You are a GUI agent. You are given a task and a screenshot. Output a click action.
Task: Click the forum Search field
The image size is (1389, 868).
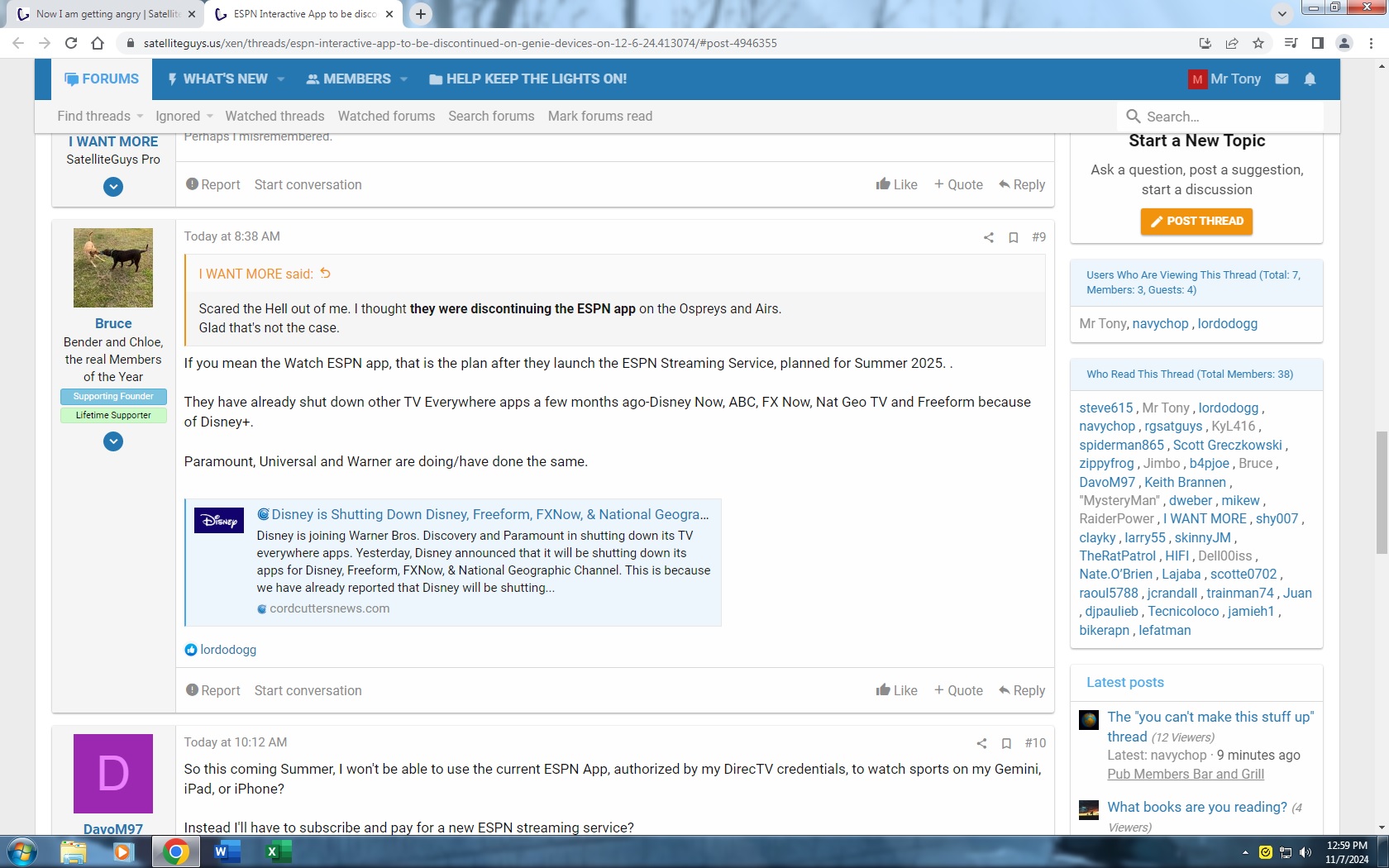(x=1224, y=117)
